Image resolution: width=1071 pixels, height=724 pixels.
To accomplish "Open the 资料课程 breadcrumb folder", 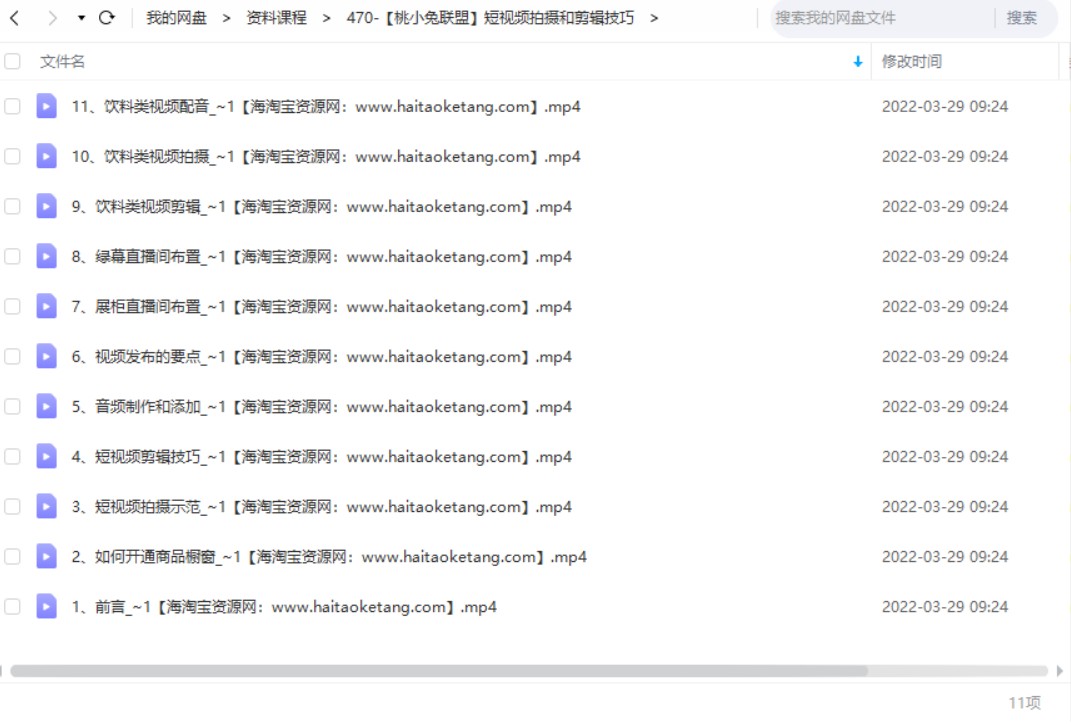I will [277, 18].
